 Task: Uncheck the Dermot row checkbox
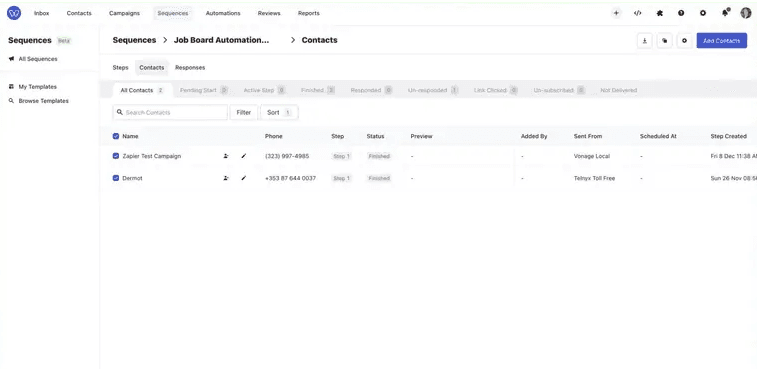116,178
